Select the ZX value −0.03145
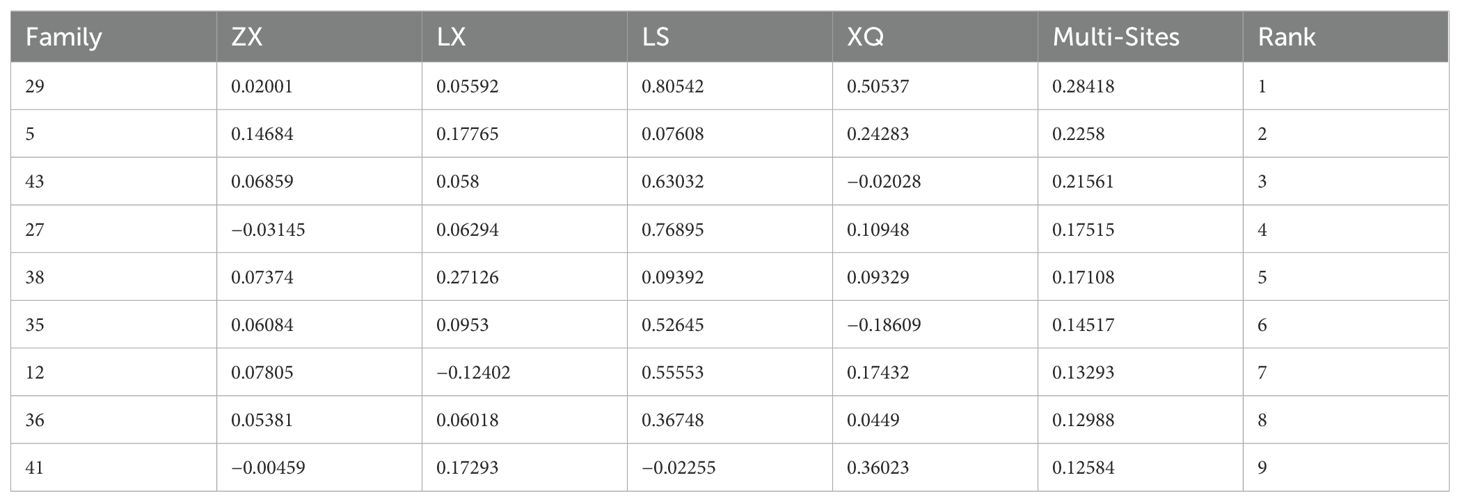Viewport: 1460px width, 502px height. coord(267,230)
